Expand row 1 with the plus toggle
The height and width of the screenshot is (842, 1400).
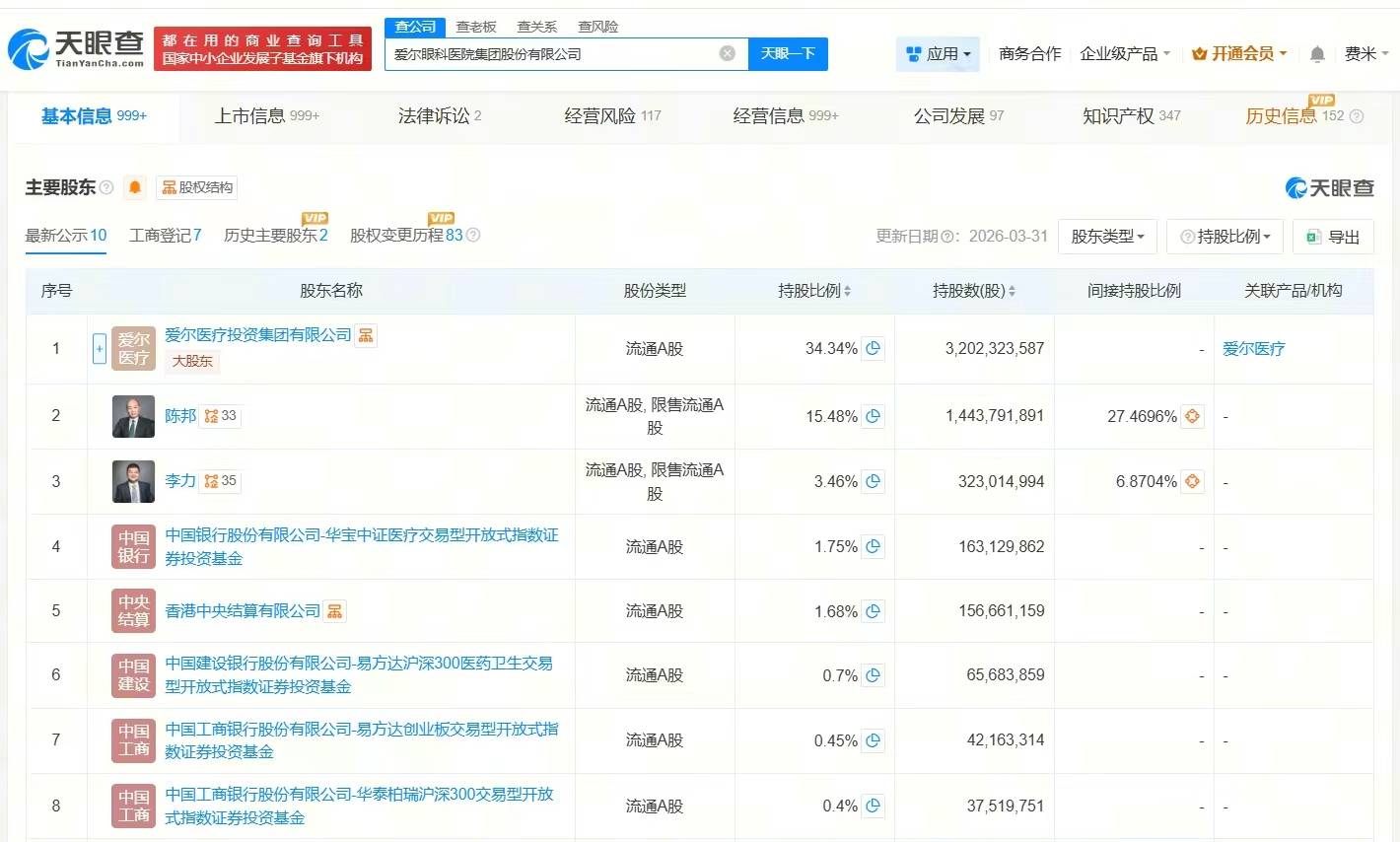(100, 348)
